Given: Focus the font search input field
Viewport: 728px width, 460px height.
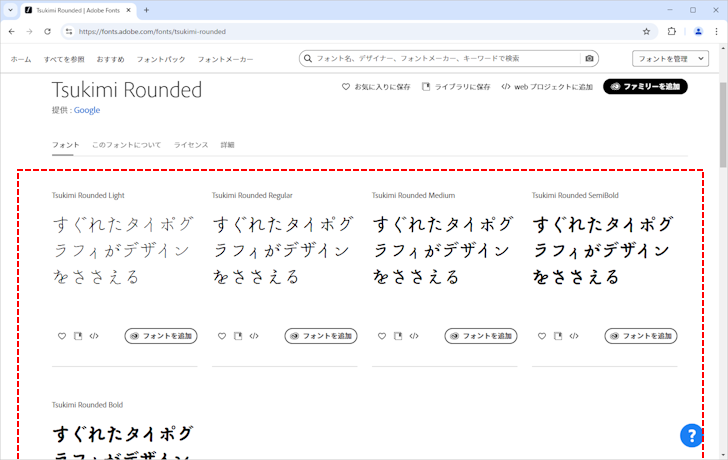Looking at the screenshot, I should 446,58.
